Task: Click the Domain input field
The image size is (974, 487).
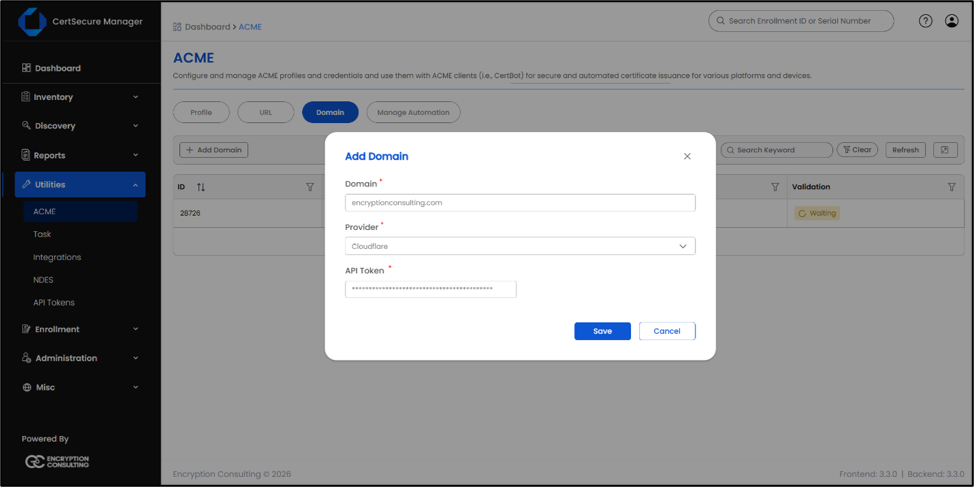Action: point(520,203)
